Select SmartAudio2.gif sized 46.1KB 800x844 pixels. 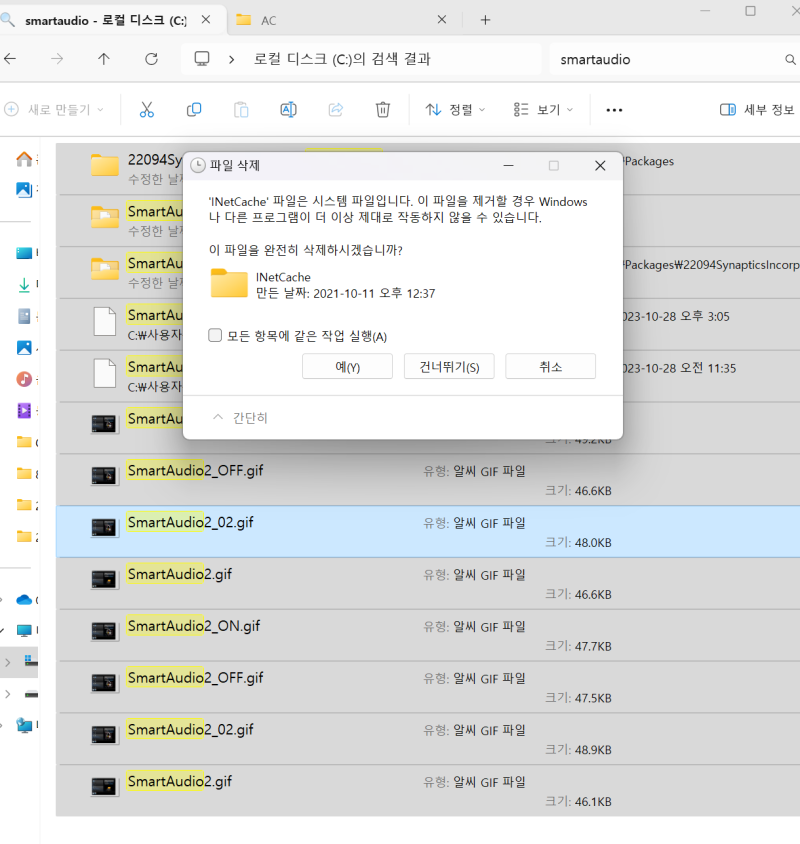tap(428, 791)
